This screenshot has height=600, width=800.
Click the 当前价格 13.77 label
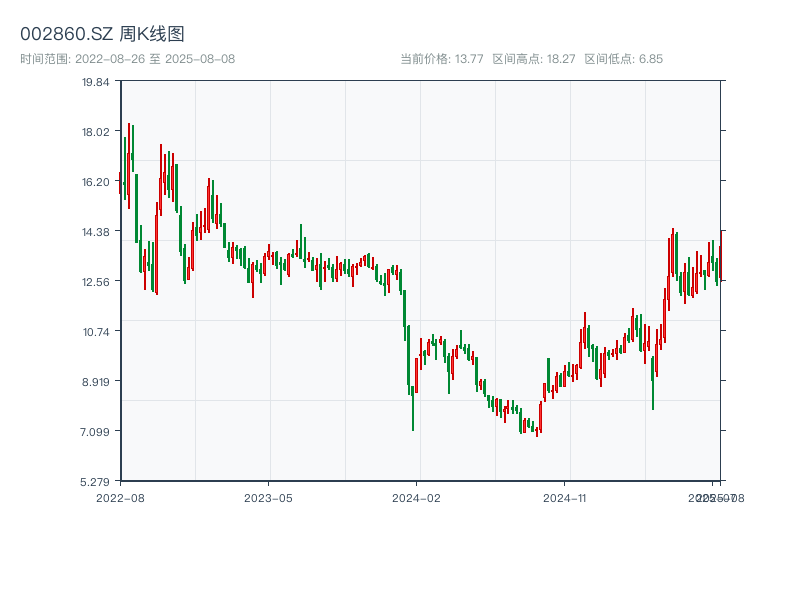coord(442,59)
